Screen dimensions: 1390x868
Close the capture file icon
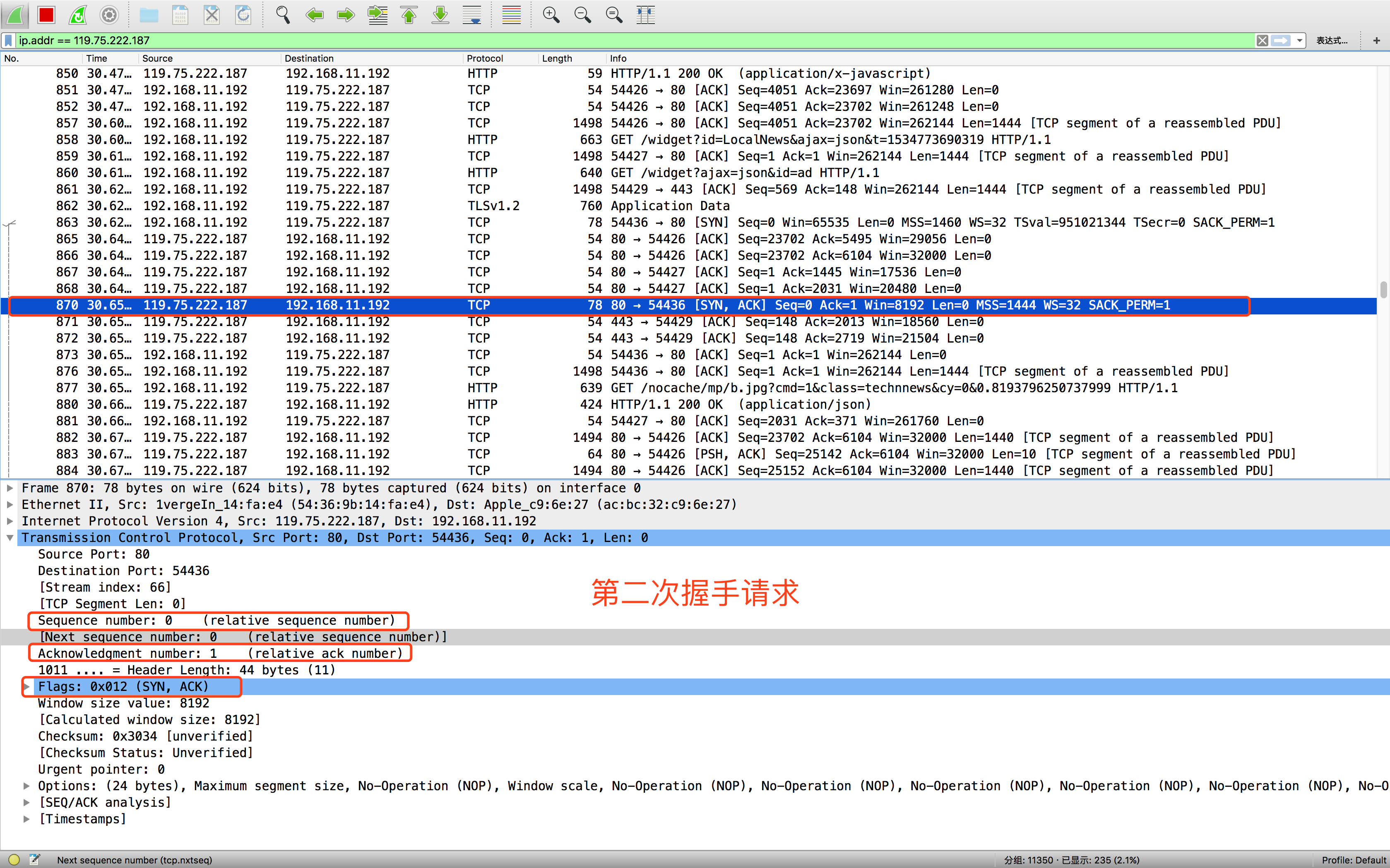tap(212, 15)
